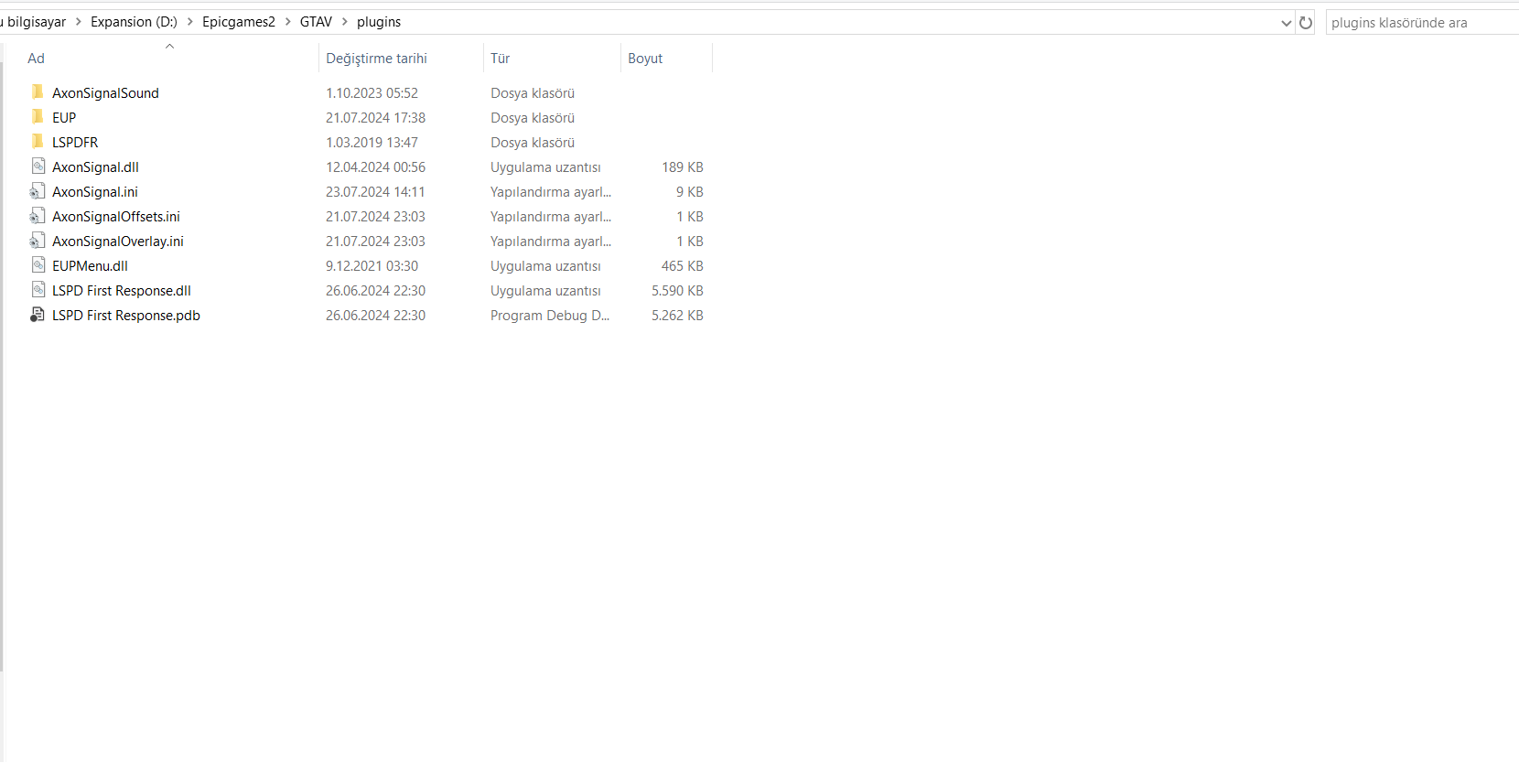Screen dimensions: 1519x784
Task: Click the plugins breadcrumb segment
Action: pos(379,22)
